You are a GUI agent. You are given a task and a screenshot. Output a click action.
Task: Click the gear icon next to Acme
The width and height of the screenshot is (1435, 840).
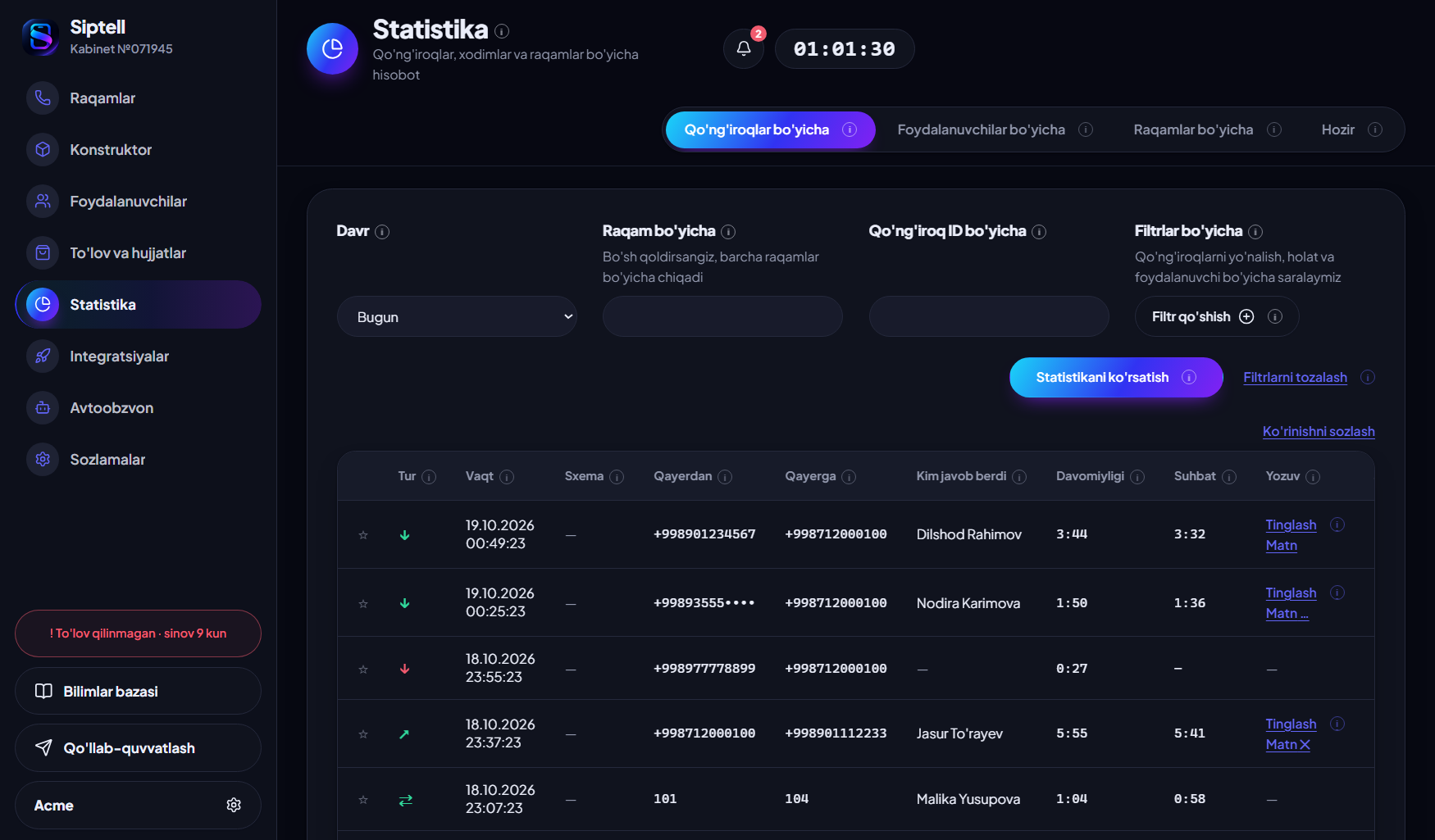pos(234,805)
